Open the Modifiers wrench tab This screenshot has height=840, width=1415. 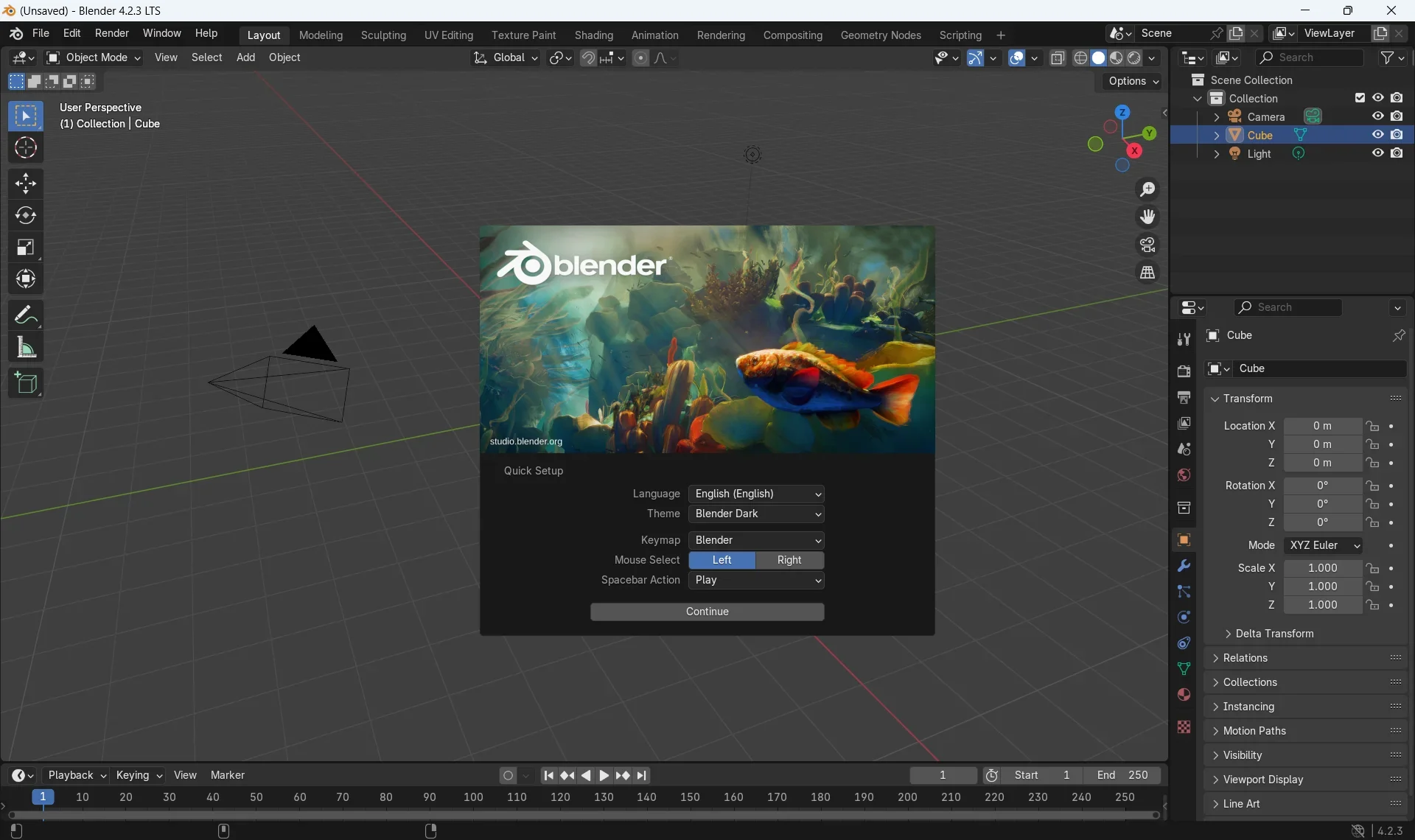pos(1184,566)
